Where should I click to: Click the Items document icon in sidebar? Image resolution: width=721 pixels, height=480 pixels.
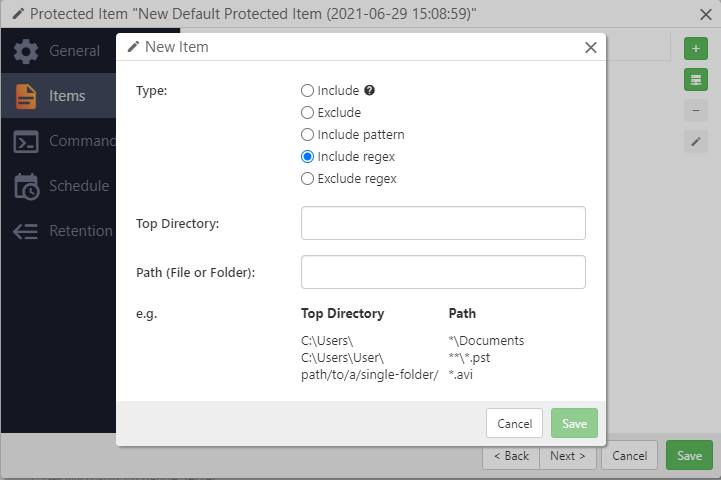pos(26,96)
